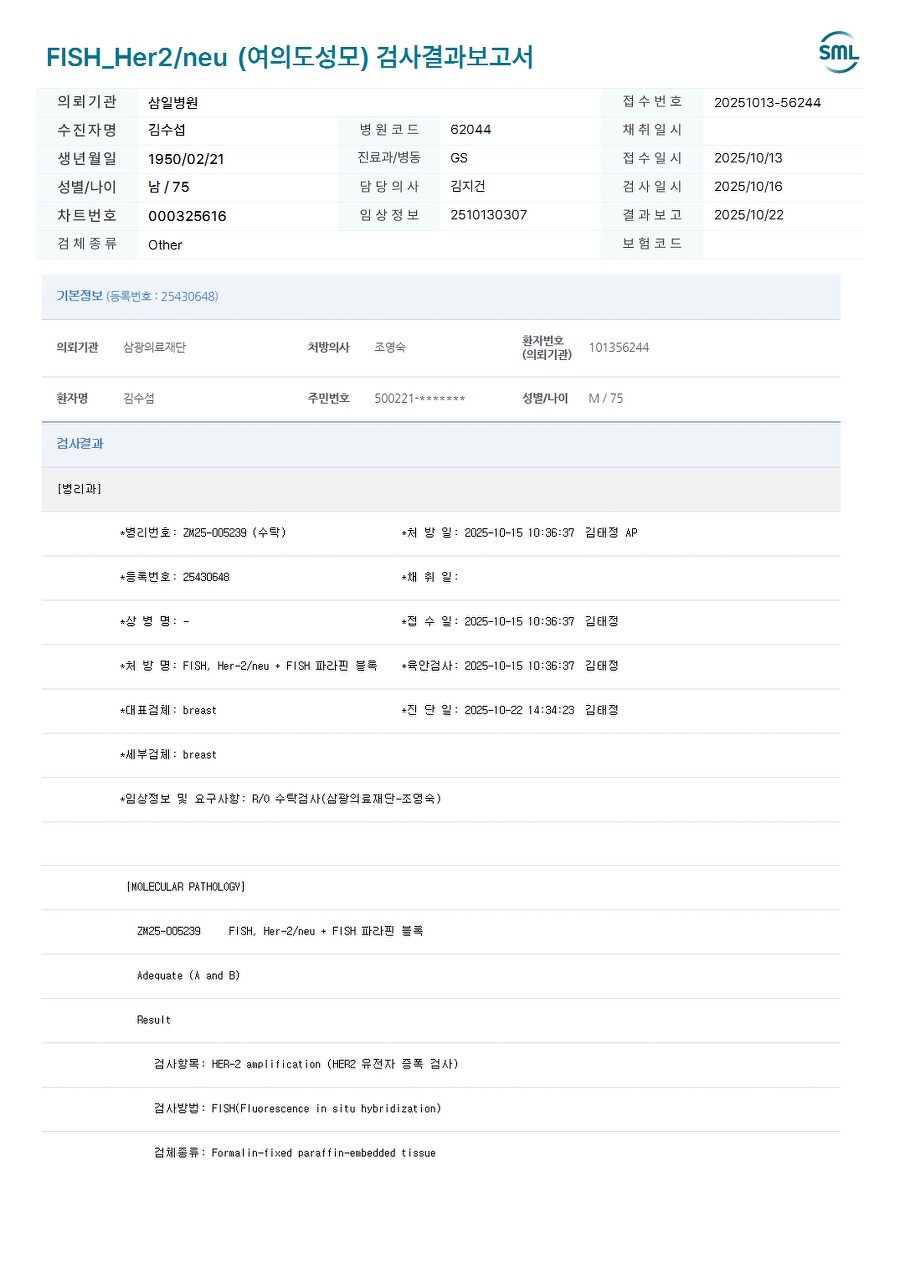Select the 의뢰기관 value '삼광의료재단'
Image resolution: width=900 pixels, height=1271 pixels.
154,347
